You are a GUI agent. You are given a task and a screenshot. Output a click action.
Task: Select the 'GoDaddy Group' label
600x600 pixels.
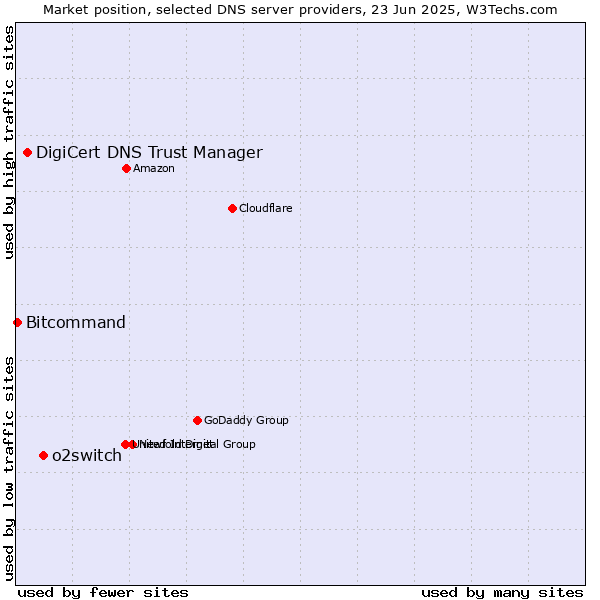(246, 420)
